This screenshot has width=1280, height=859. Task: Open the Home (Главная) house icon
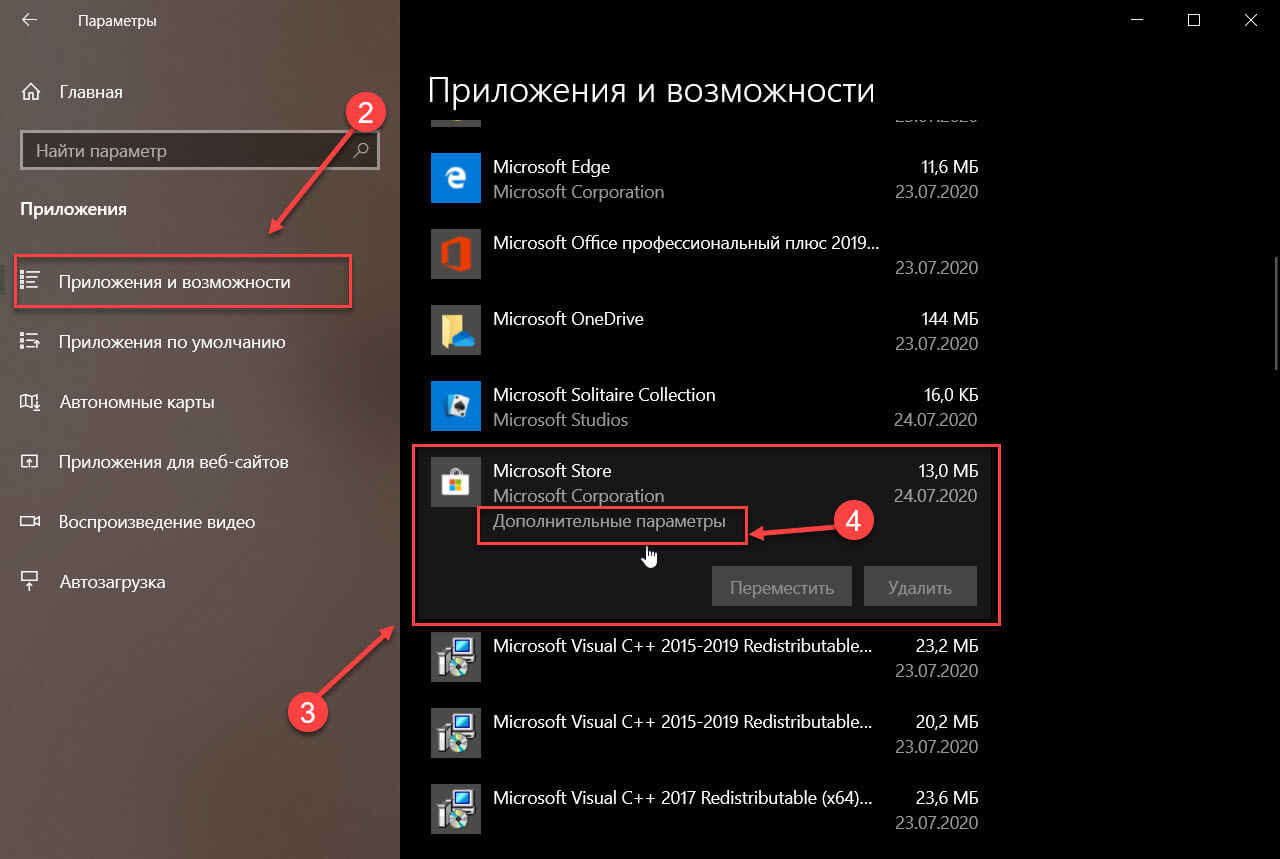point(30,92)
